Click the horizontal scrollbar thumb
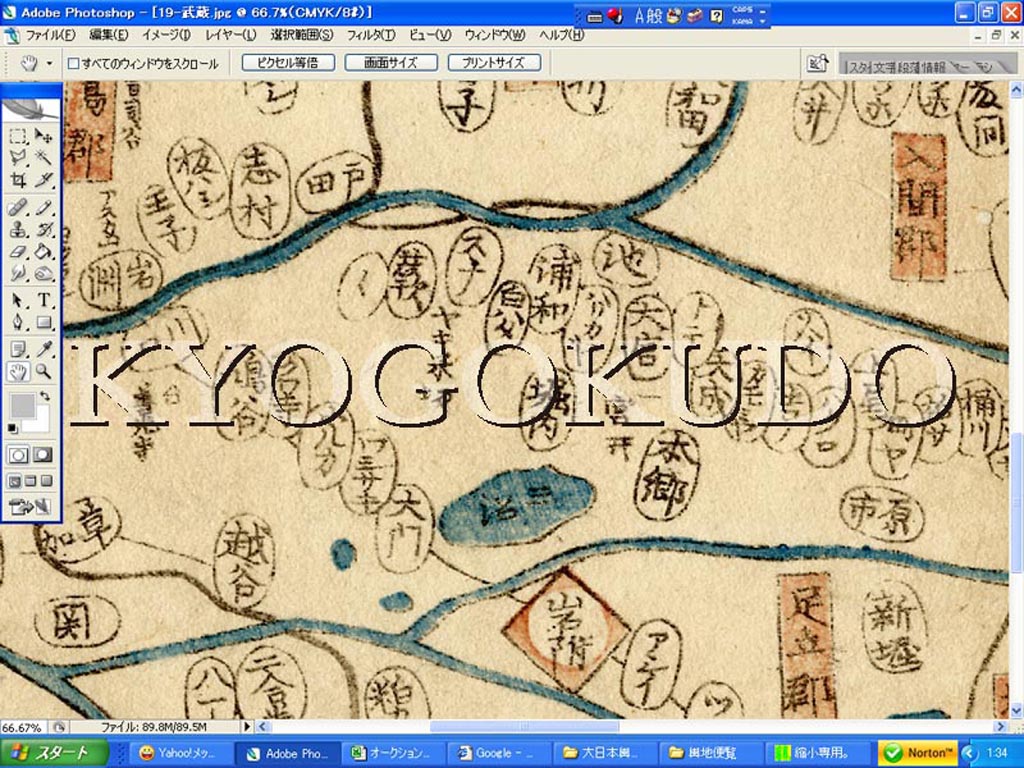1024x768 pixels. pos(524,726)
